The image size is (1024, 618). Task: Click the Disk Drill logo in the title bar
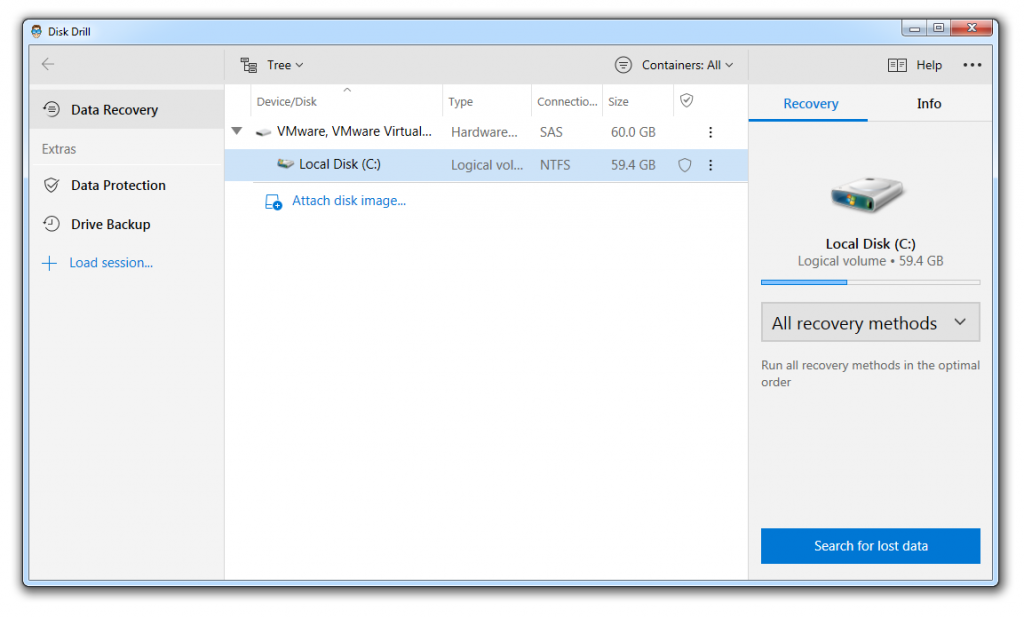coord(36,30)
